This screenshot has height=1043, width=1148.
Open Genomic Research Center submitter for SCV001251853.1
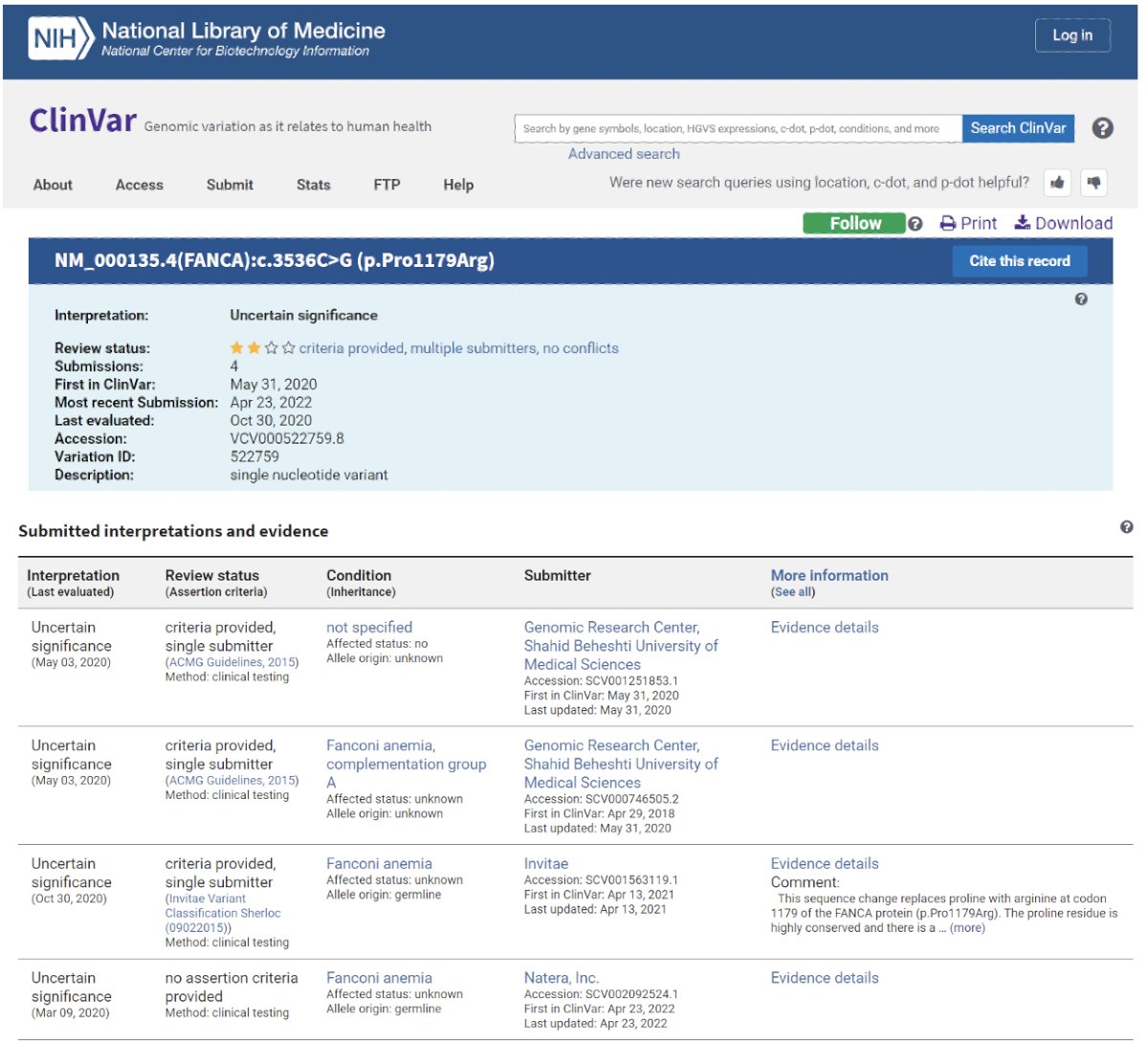click(621, 646)
